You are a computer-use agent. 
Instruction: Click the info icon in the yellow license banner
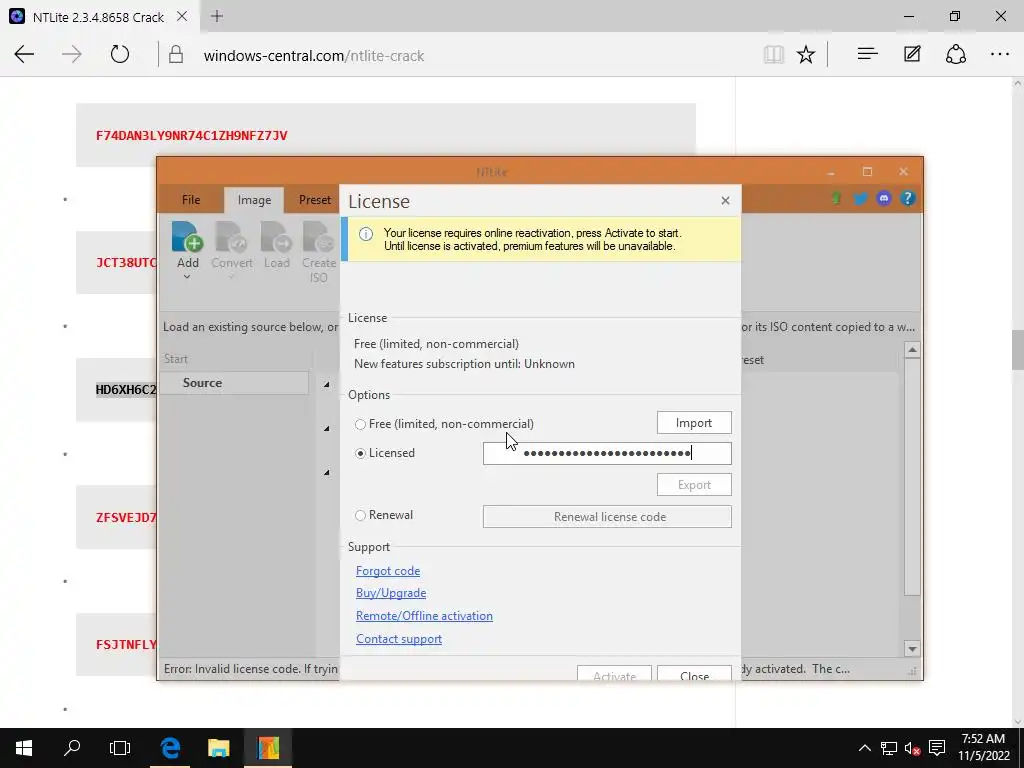tap(366, 234)
